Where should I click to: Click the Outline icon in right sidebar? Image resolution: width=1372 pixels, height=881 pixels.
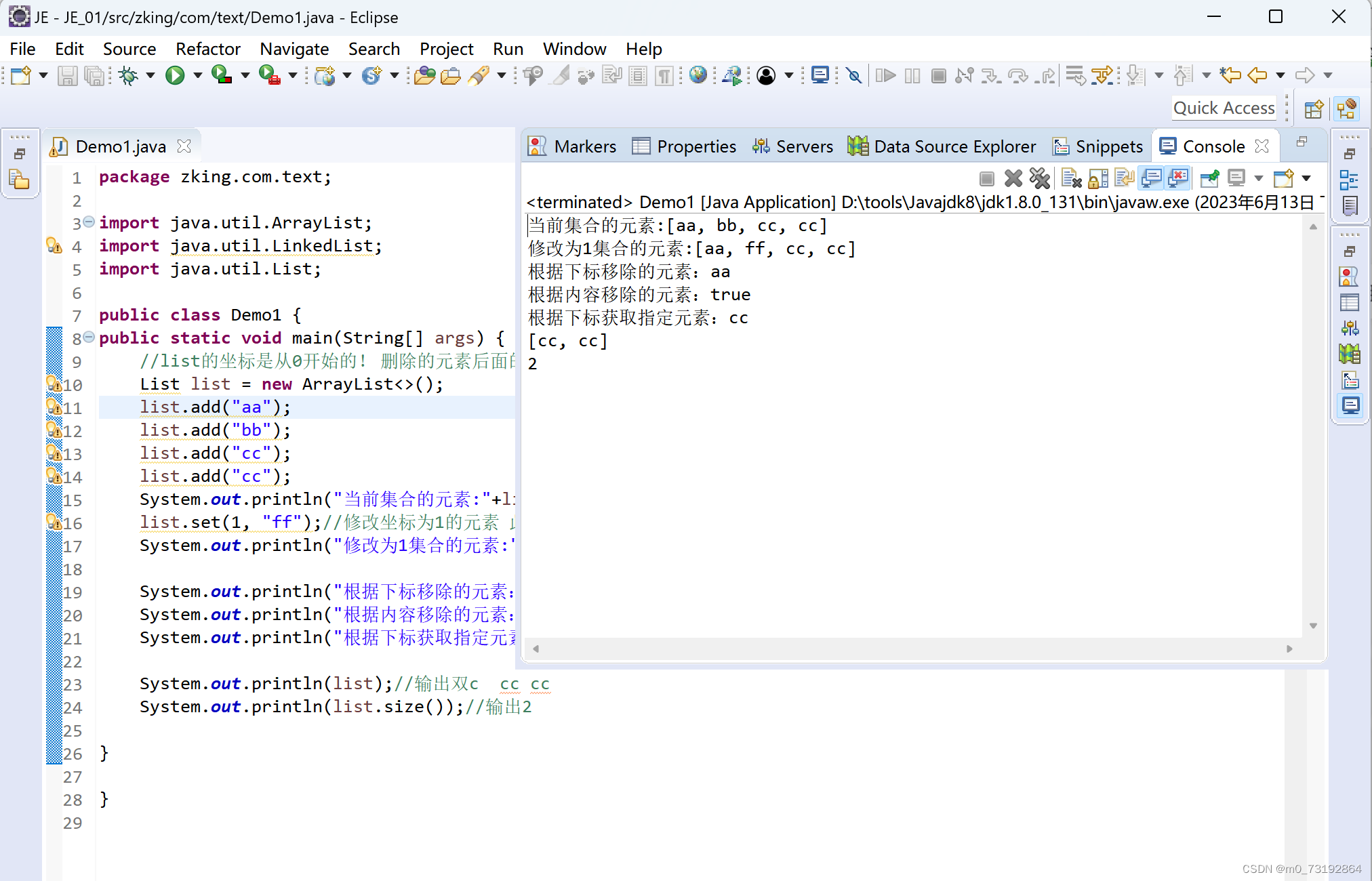click(x=1349, y=180)
